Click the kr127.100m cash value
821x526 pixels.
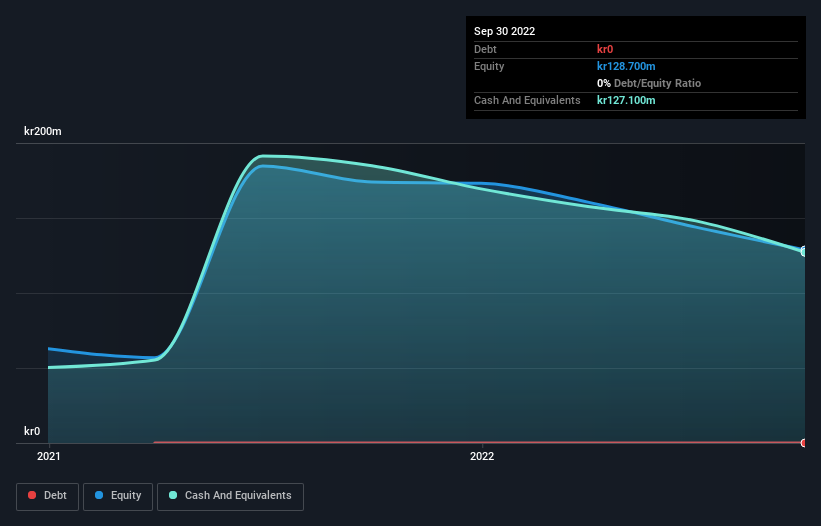tap(626, 100)
